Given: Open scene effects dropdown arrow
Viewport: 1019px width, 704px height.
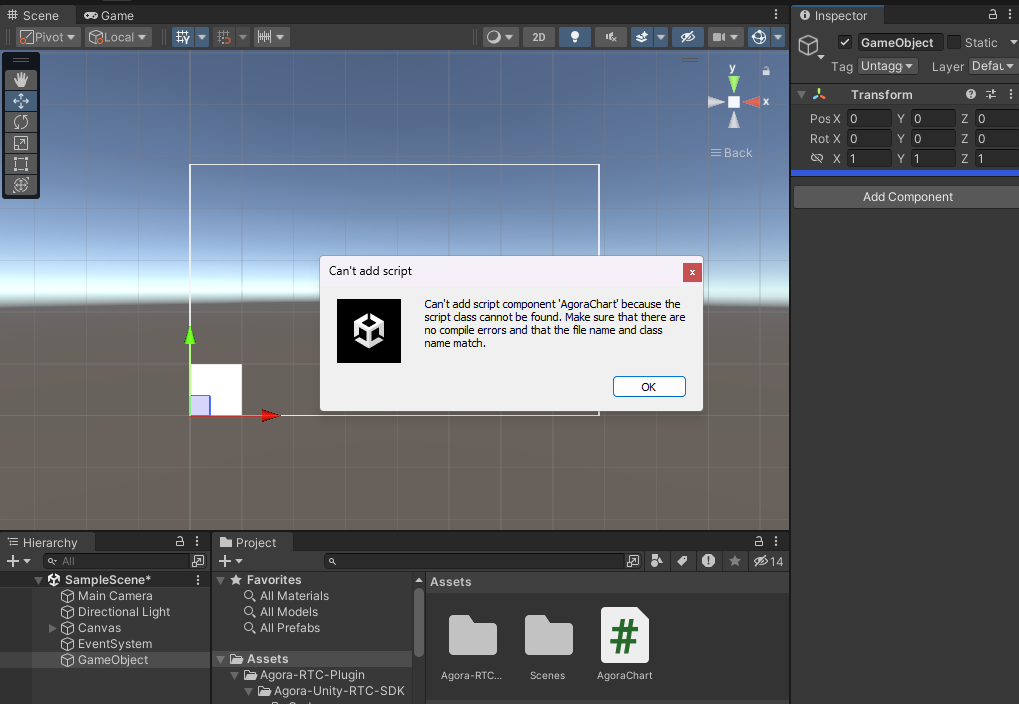Looking at the screenshot, I should [x=661, y=37].
